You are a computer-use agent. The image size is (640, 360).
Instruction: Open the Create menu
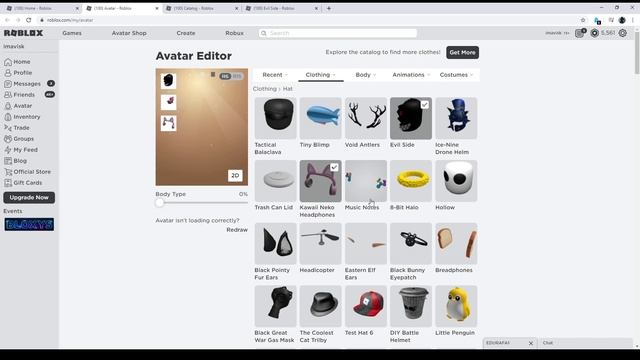tap(186, 33)
